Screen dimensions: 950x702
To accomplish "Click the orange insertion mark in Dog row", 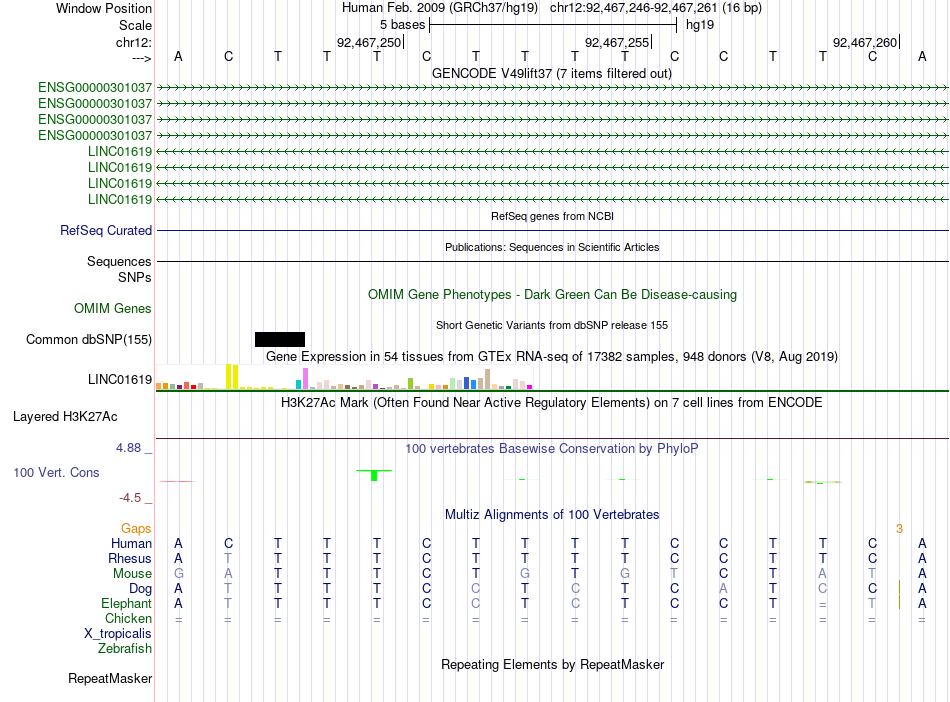I will [x=899, y=588].
